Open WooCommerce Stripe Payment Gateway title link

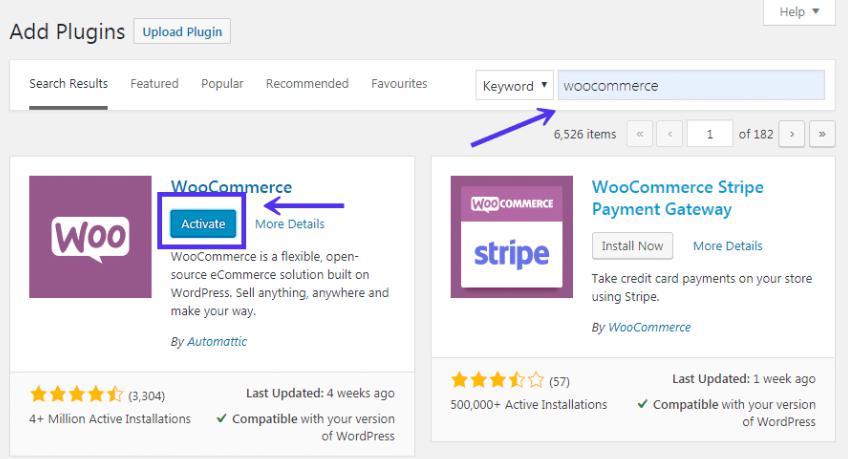(x=678, y=198)
